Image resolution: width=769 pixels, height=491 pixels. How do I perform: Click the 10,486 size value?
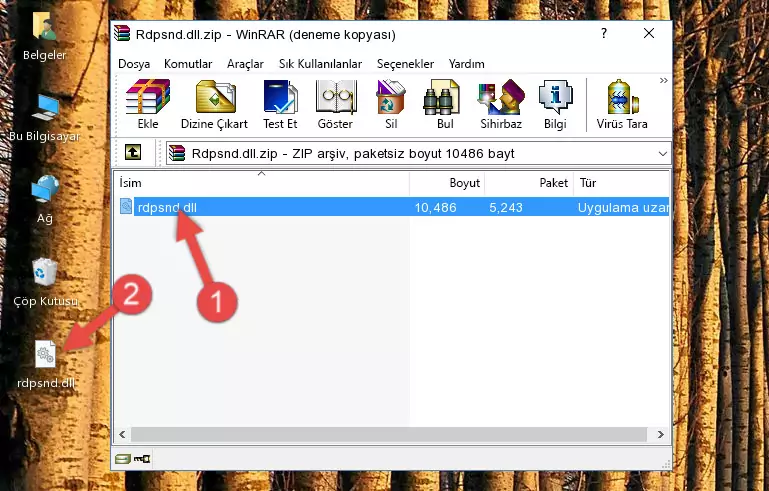pos(436,207)
